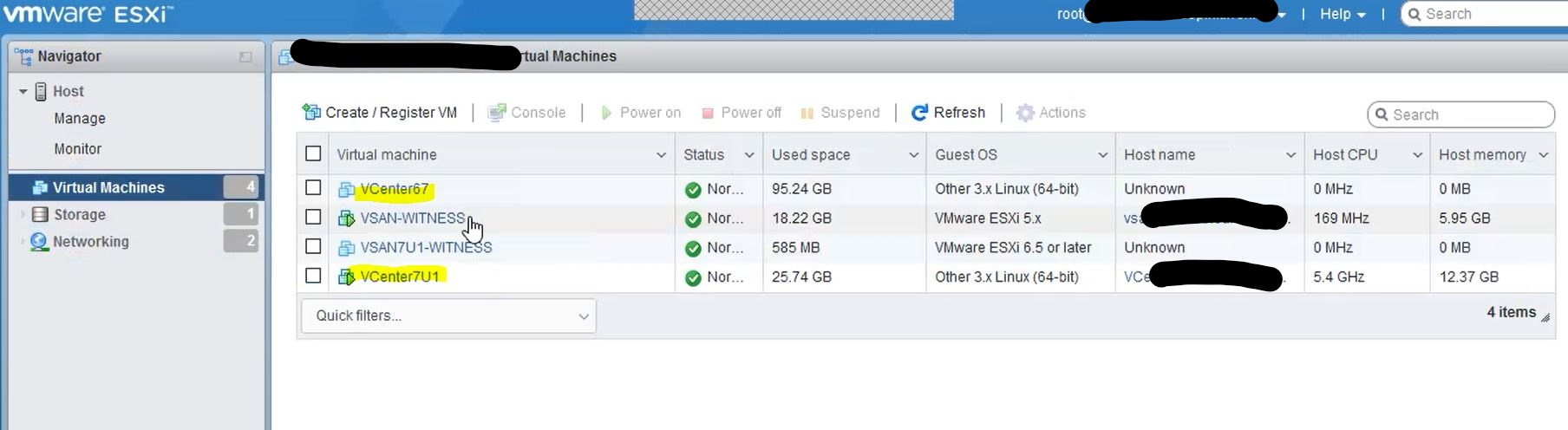Expand the Storage tree node
The width and height of the screenshot is (1568, 430).
coord(23,214)
